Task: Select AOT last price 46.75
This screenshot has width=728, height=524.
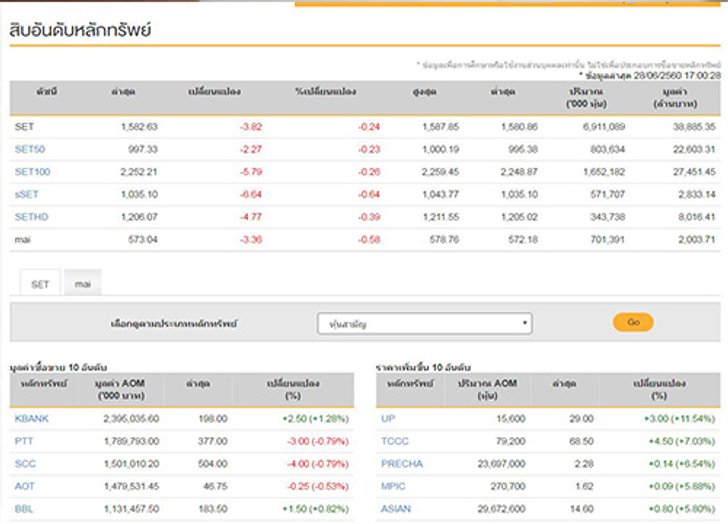Action: coord(215,486)
